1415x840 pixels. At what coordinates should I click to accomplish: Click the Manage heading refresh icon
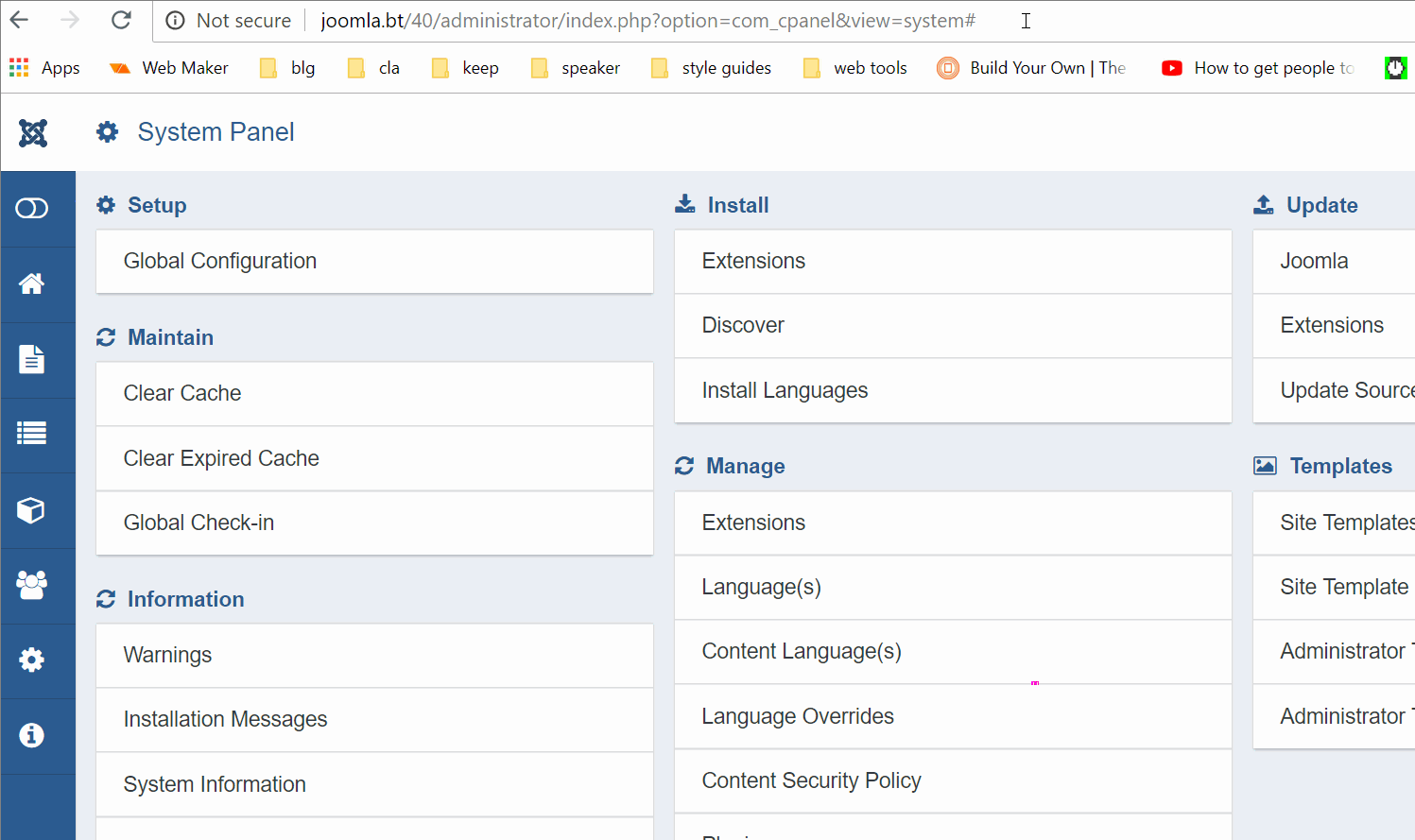tap(684, 466)
